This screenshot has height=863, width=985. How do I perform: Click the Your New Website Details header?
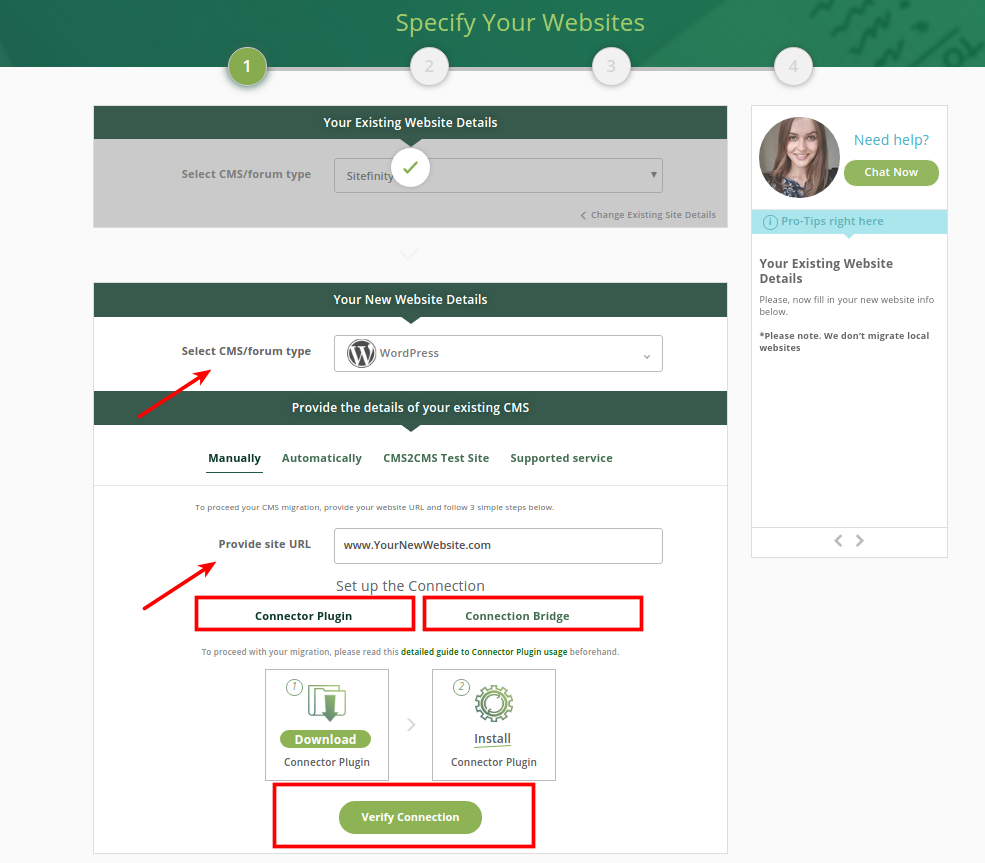coord(410,300)
